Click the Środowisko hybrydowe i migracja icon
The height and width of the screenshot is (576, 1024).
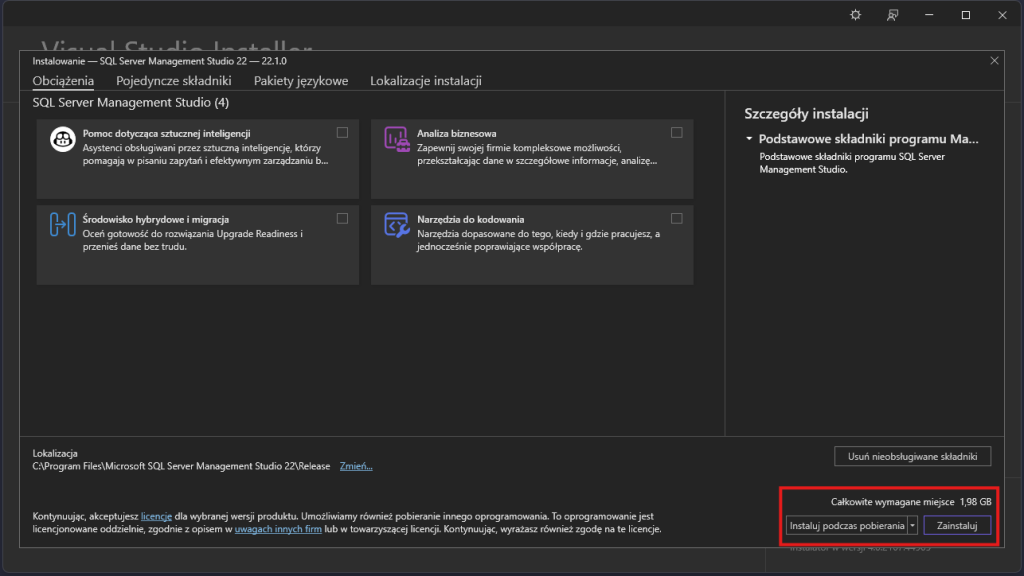[63, 226]
